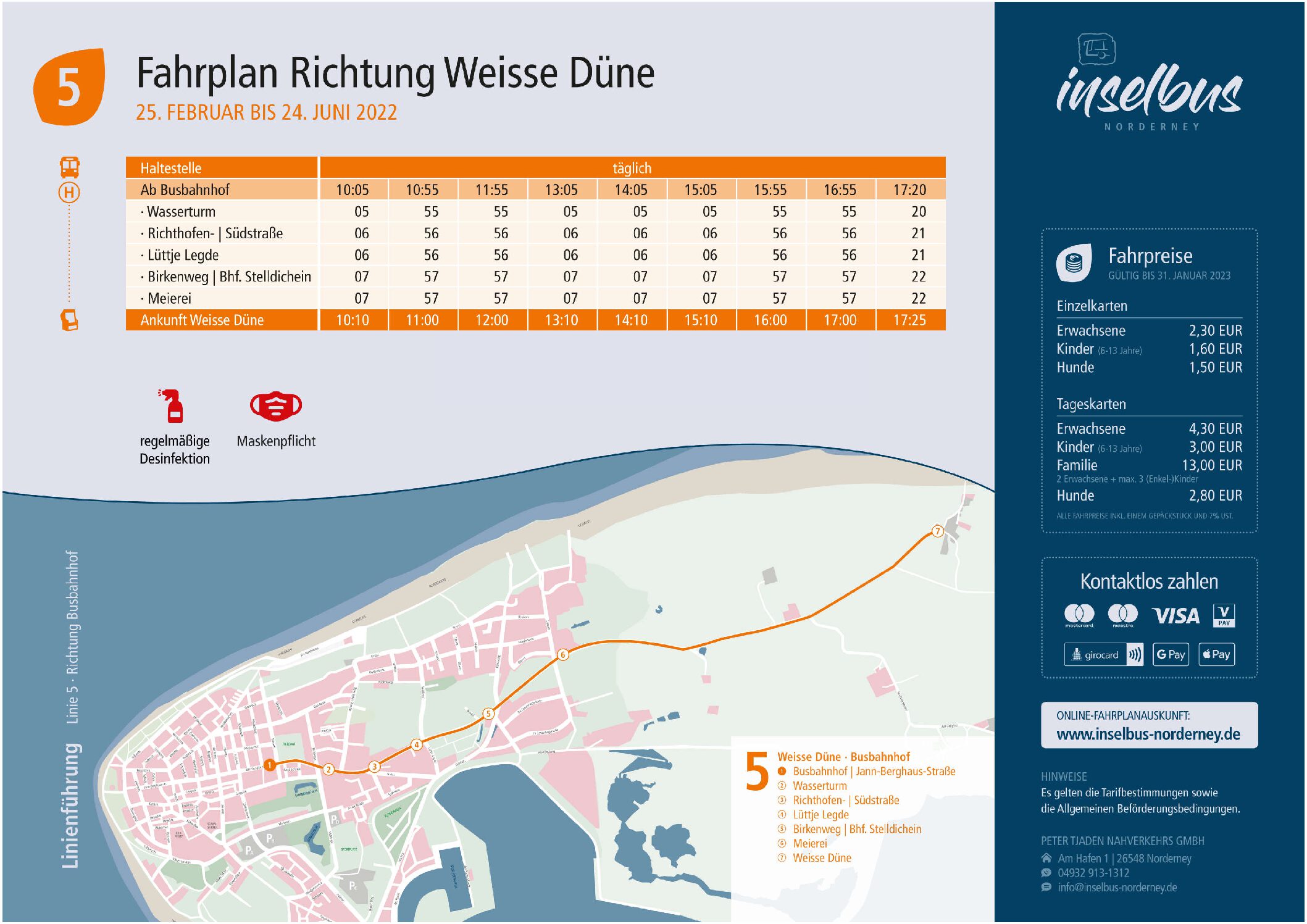Screen dimensions: 1307x924
Task: Click the täglich column header
Action: [632, 168]
